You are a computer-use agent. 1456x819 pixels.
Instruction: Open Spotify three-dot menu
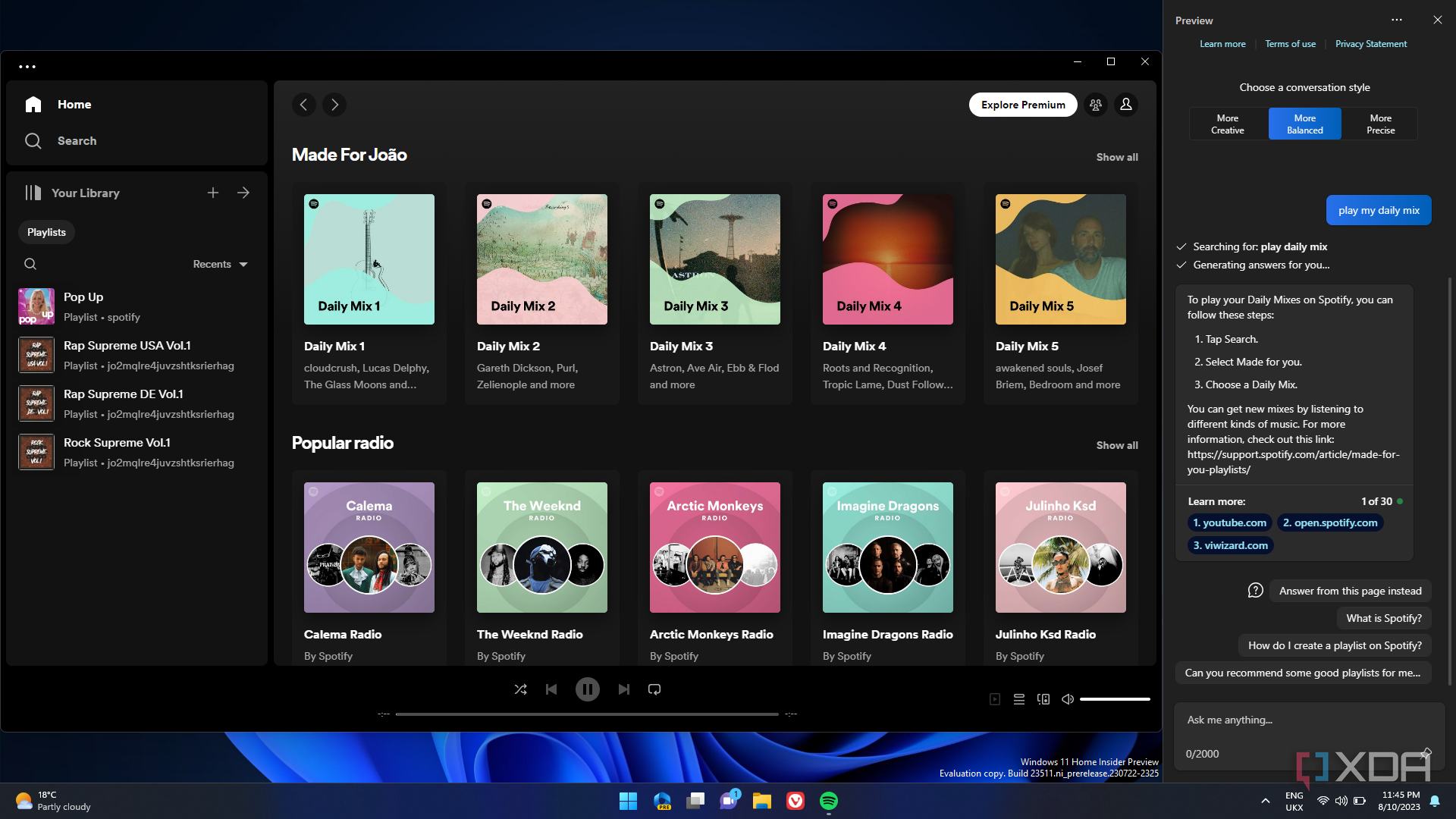[27, 67]
